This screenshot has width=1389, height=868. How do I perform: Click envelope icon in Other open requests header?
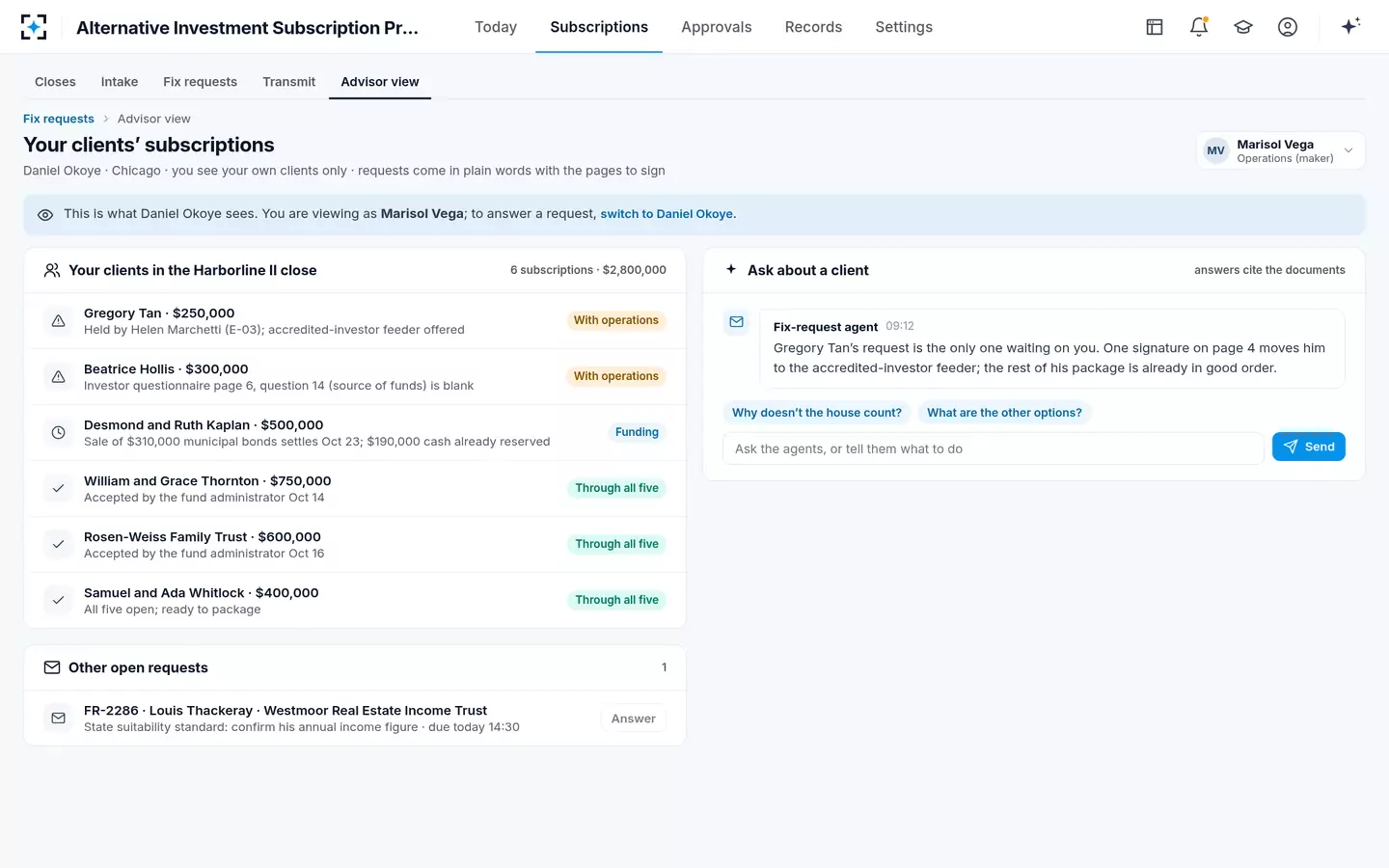tap(52, 667)
